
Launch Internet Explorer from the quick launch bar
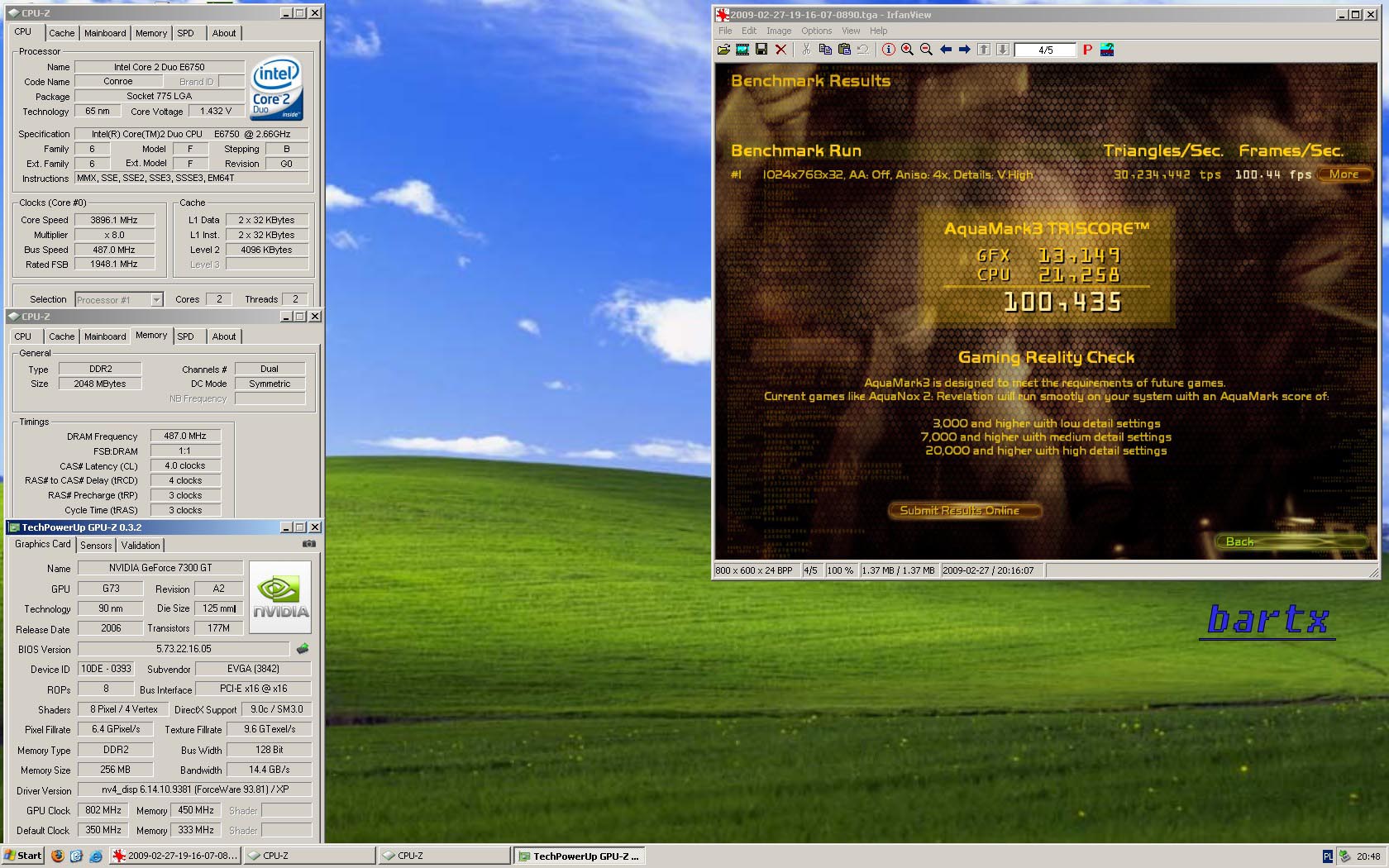point(95,856)
